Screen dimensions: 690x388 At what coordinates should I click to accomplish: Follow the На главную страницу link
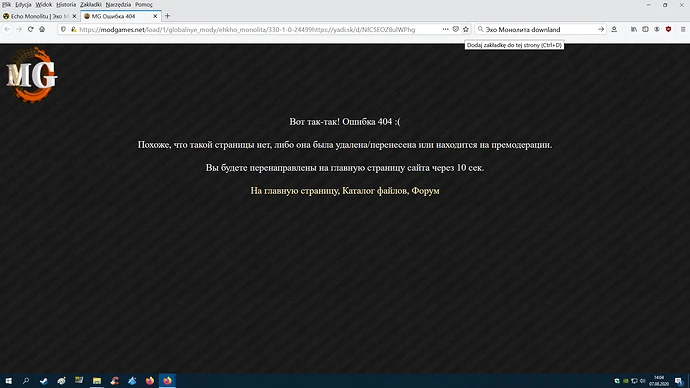[294, 190]
